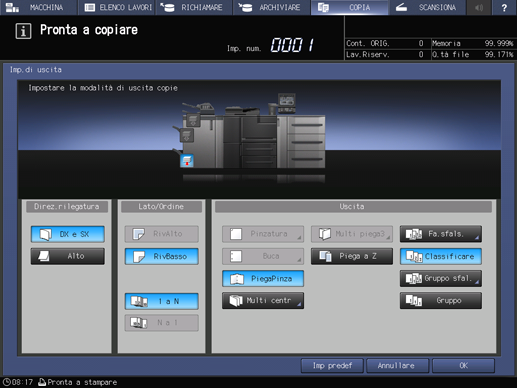The height and width of the screenshot is (388, 517).
Task: Click the MACCHINA tab icon
Action: [12, 7]
